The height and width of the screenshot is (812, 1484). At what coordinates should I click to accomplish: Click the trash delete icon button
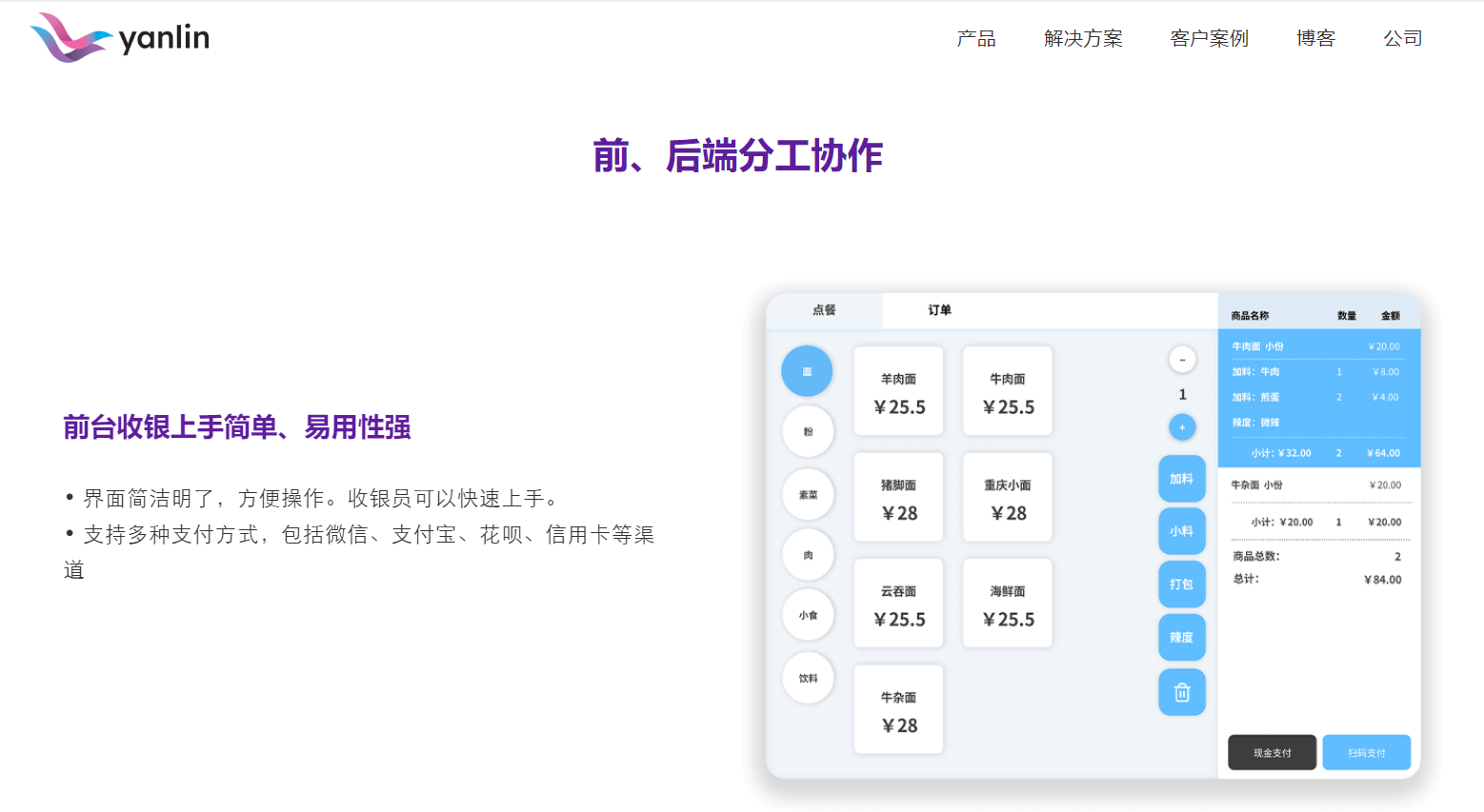(1181, 692)
